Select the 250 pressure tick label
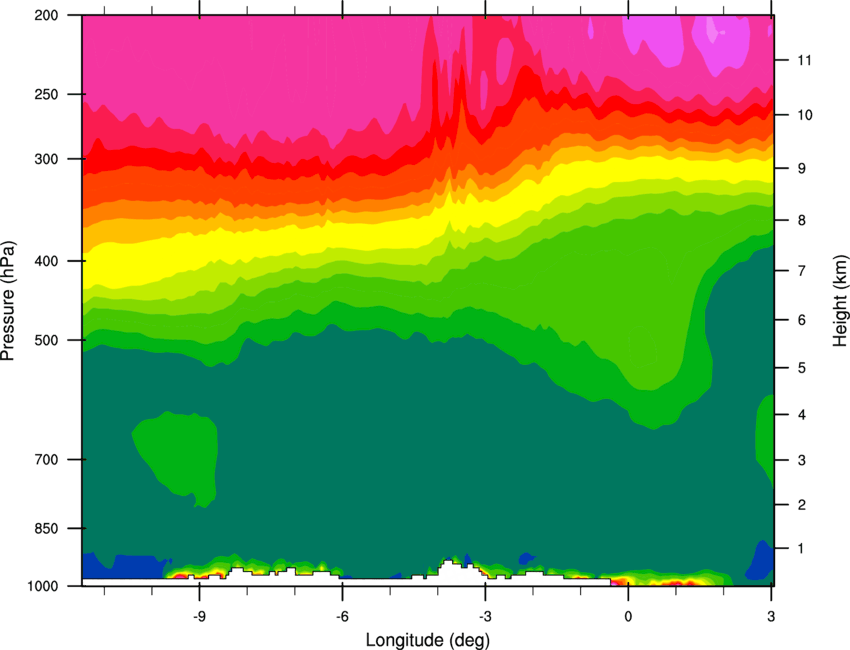850x650 pixels. coord(47,94)
